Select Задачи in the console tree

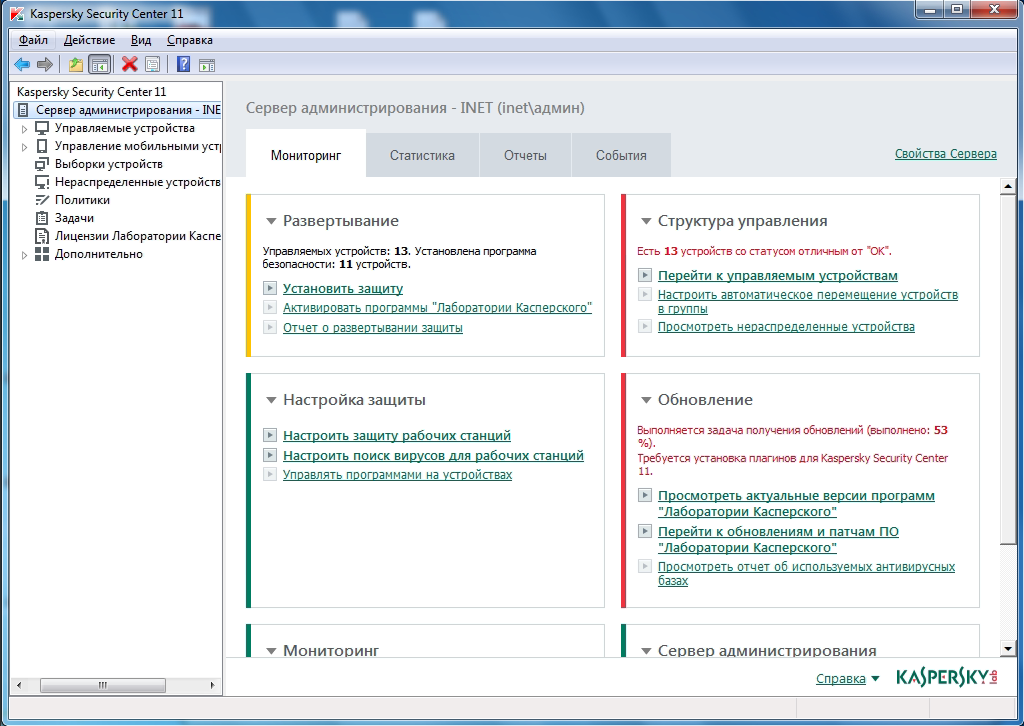[x=74, y=218]
